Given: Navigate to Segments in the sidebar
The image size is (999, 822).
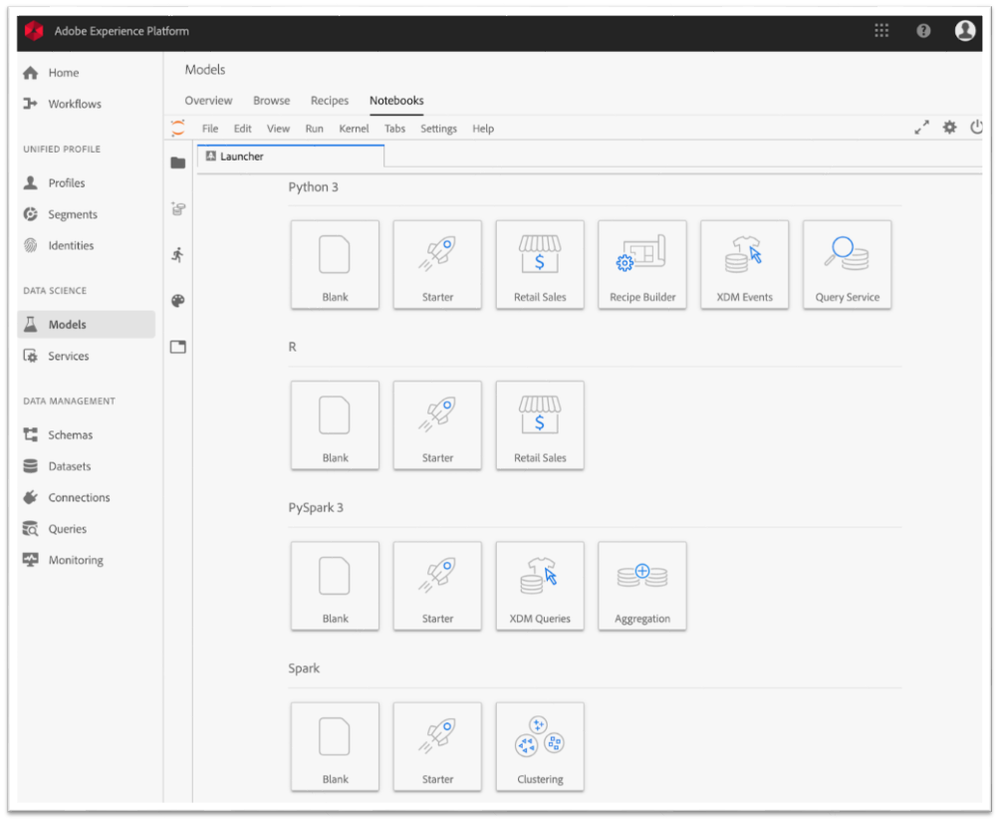Looking at the screenshot, I should point(73,214).
